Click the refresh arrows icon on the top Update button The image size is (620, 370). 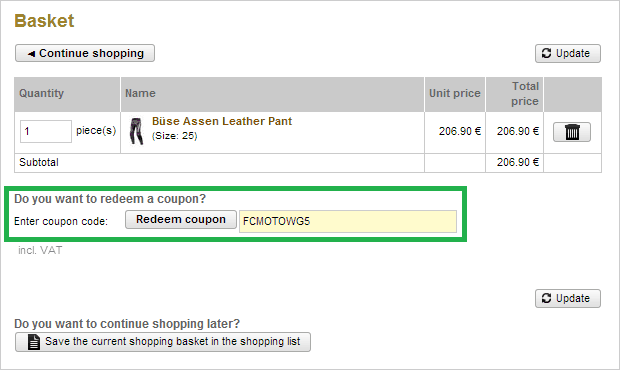pyautogui.click(x=546, y=53)
